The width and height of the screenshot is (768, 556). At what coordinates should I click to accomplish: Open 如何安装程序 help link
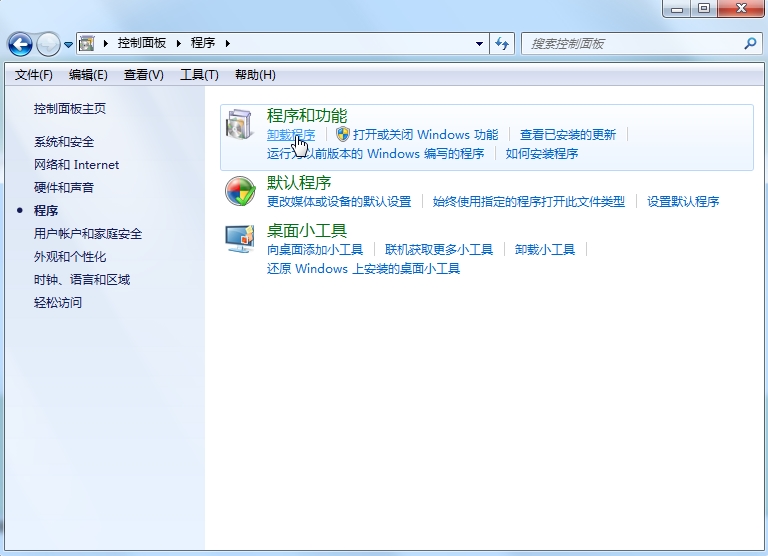[542, 154]
